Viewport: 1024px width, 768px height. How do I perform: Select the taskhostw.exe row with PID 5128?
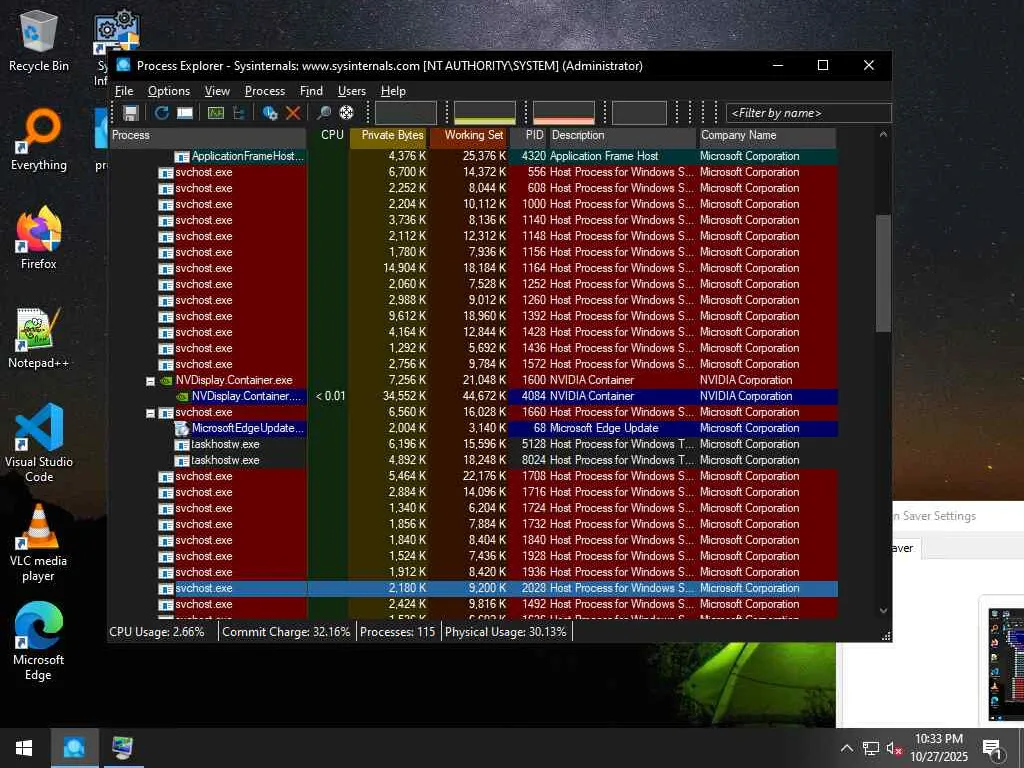point(473,445)
